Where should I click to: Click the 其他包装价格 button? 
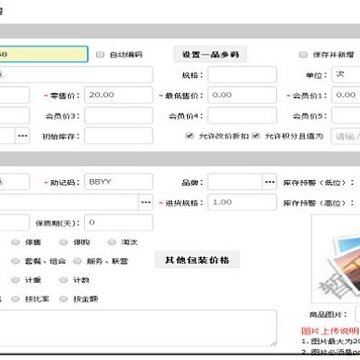pos(197,260)
